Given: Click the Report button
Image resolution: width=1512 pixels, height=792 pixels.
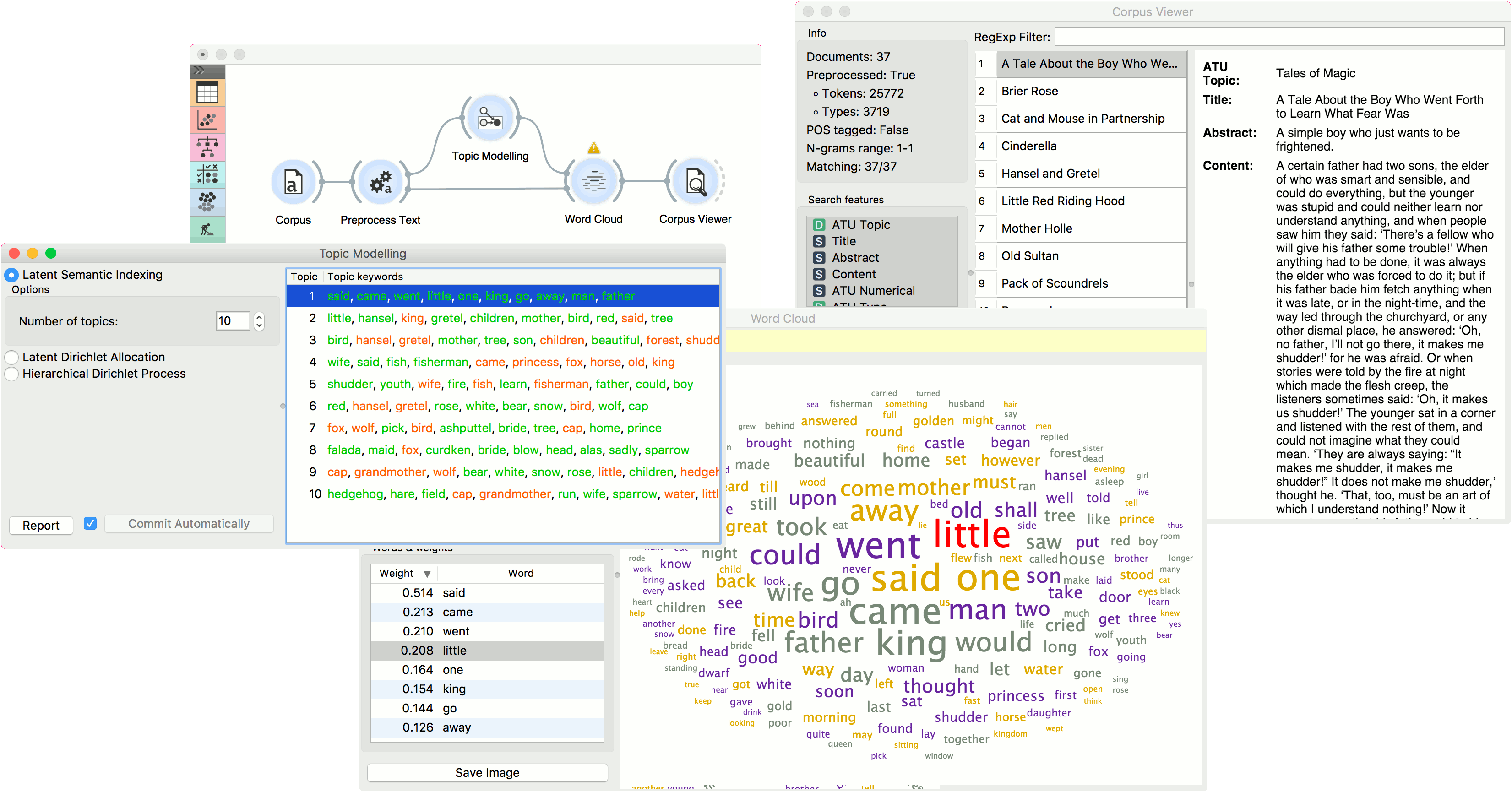Looking at the screenshot, I should pos(41,525).
